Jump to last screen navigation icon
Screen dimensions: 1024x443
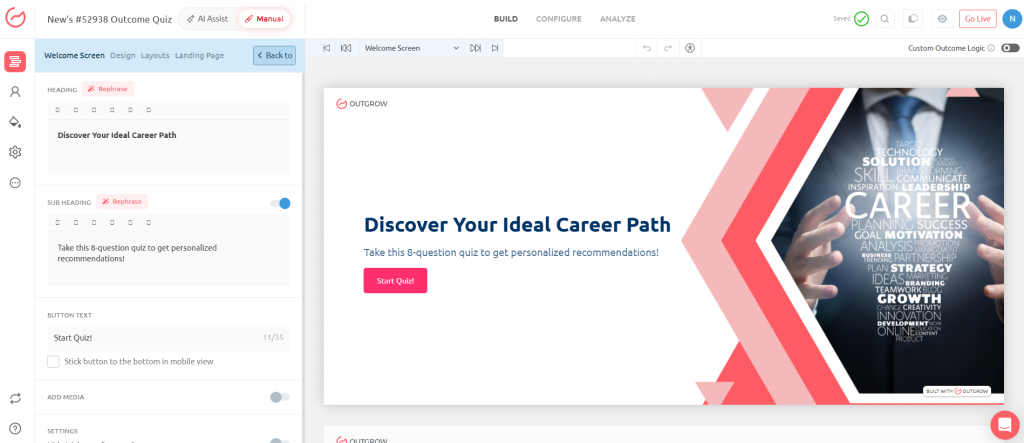[x=495, y=48]
